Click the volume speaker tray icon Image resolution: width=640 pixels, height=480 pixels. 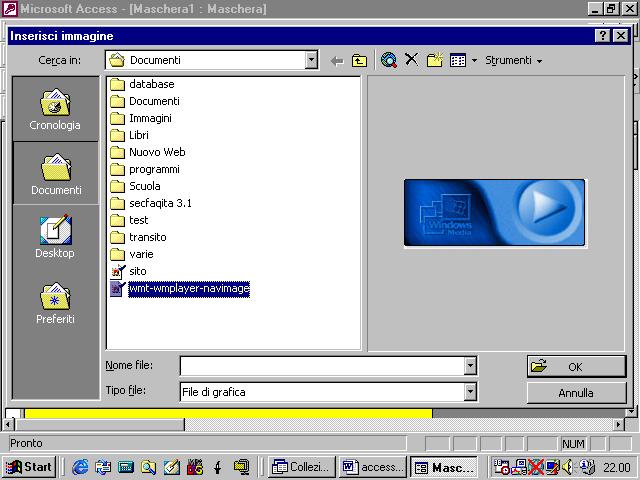click(567, 467)
